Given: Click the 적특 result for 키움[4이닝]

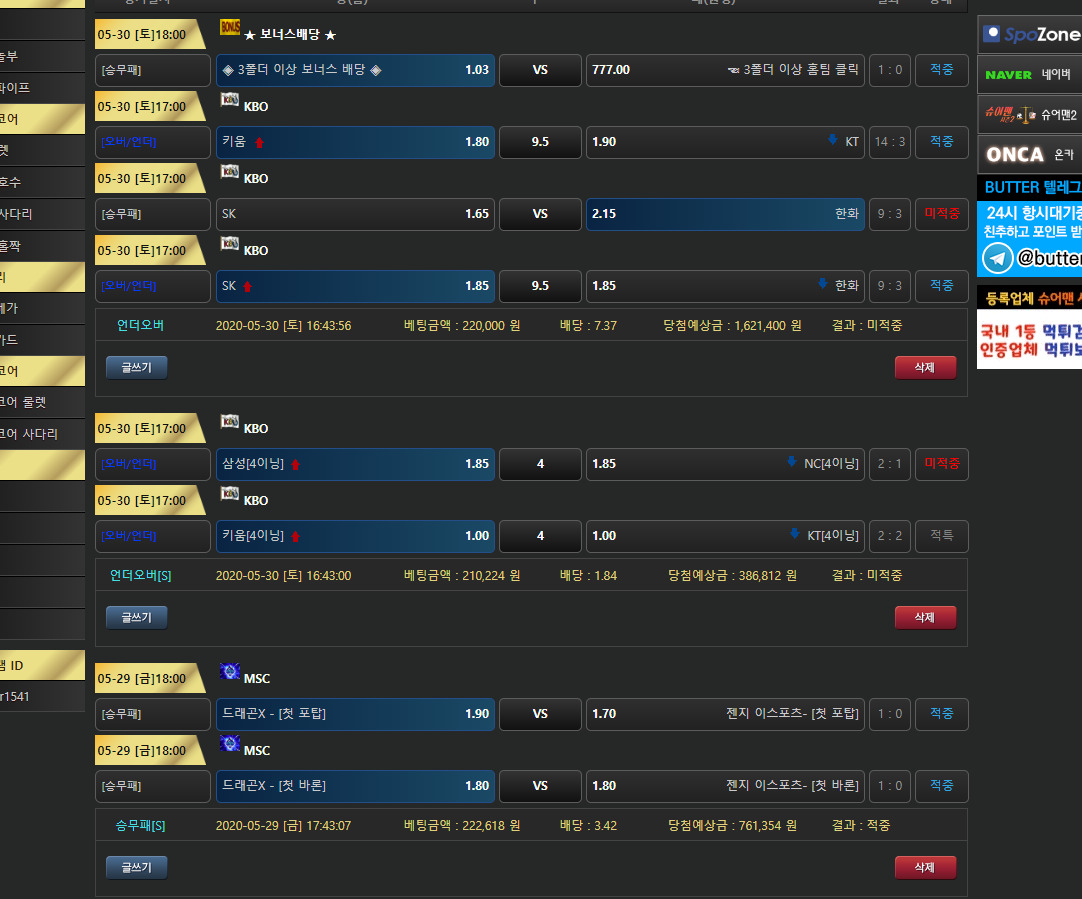Looking at the screenshot, I should [x=941, y=536].
